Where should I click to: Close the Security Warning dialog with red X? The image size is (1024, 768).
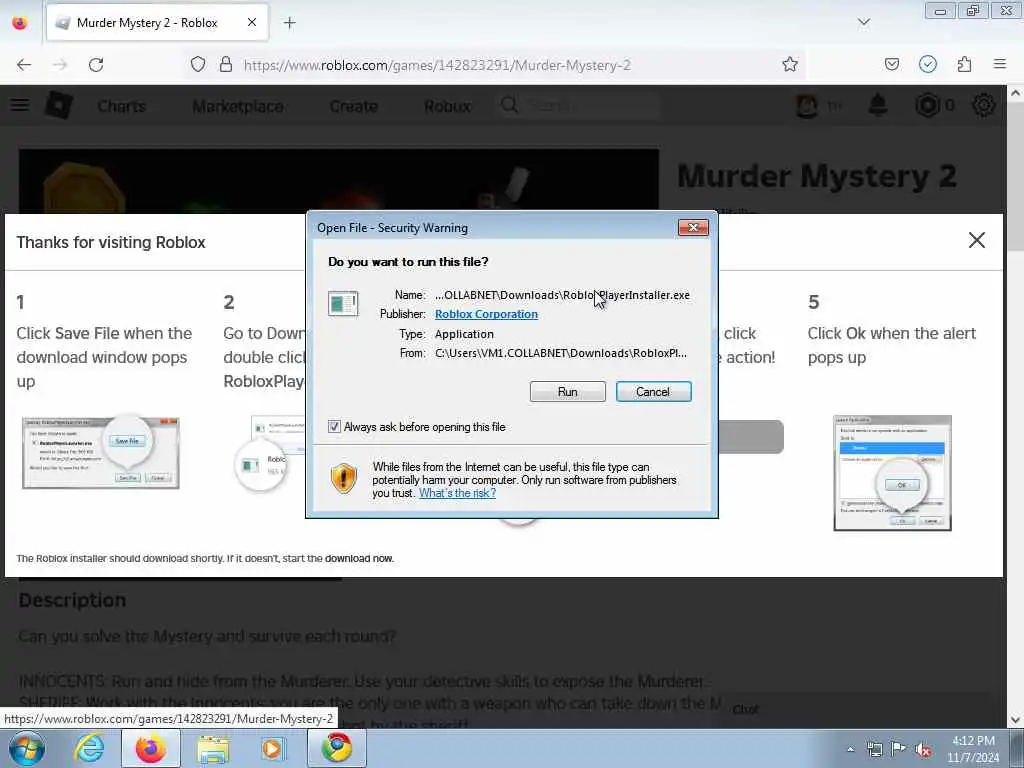coord(694,227)
